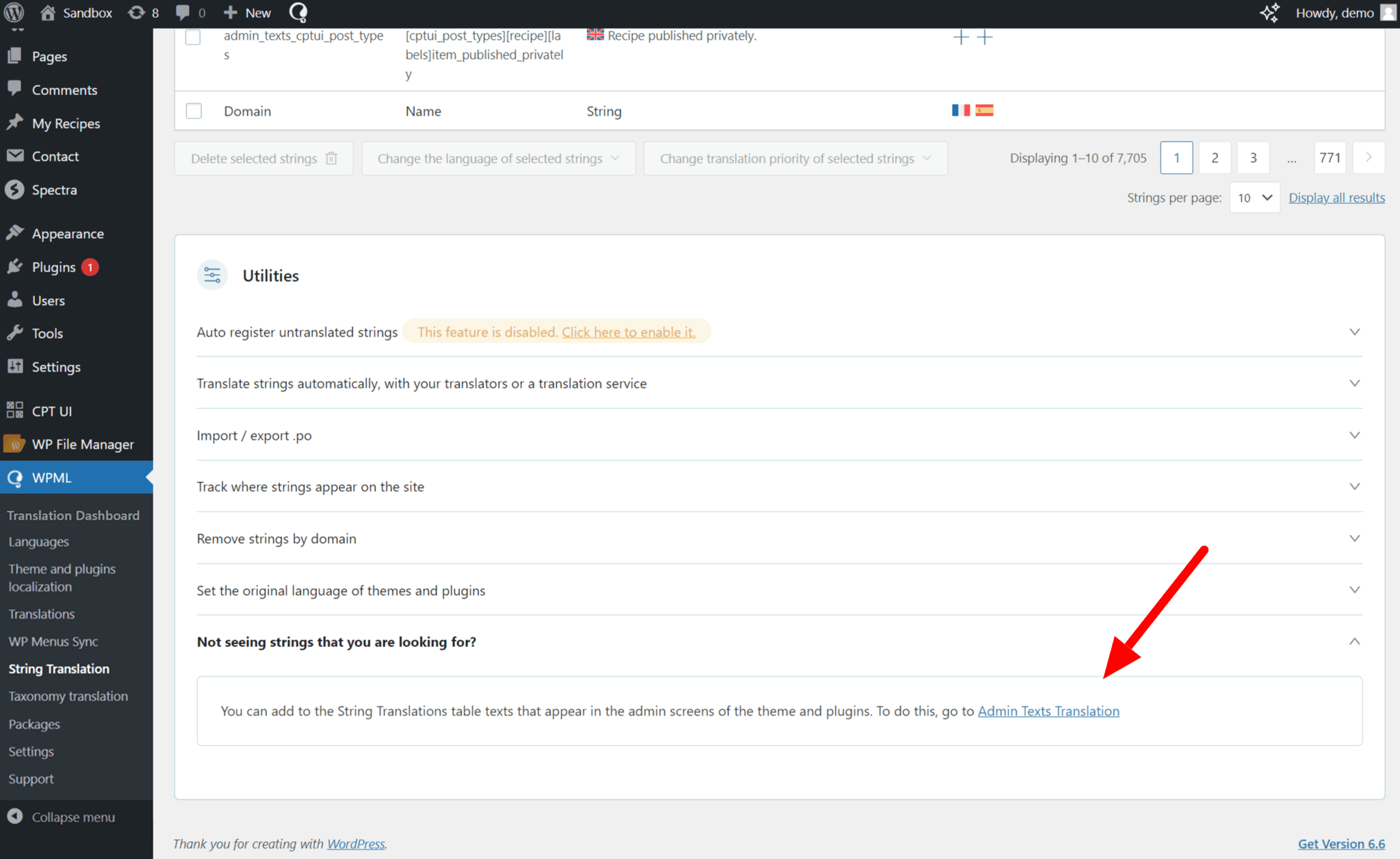Viewport: 1400px width, 859px height.
Task: Click the Contact envelope icon
Action: pyautogui.click(x=15, y=156)
